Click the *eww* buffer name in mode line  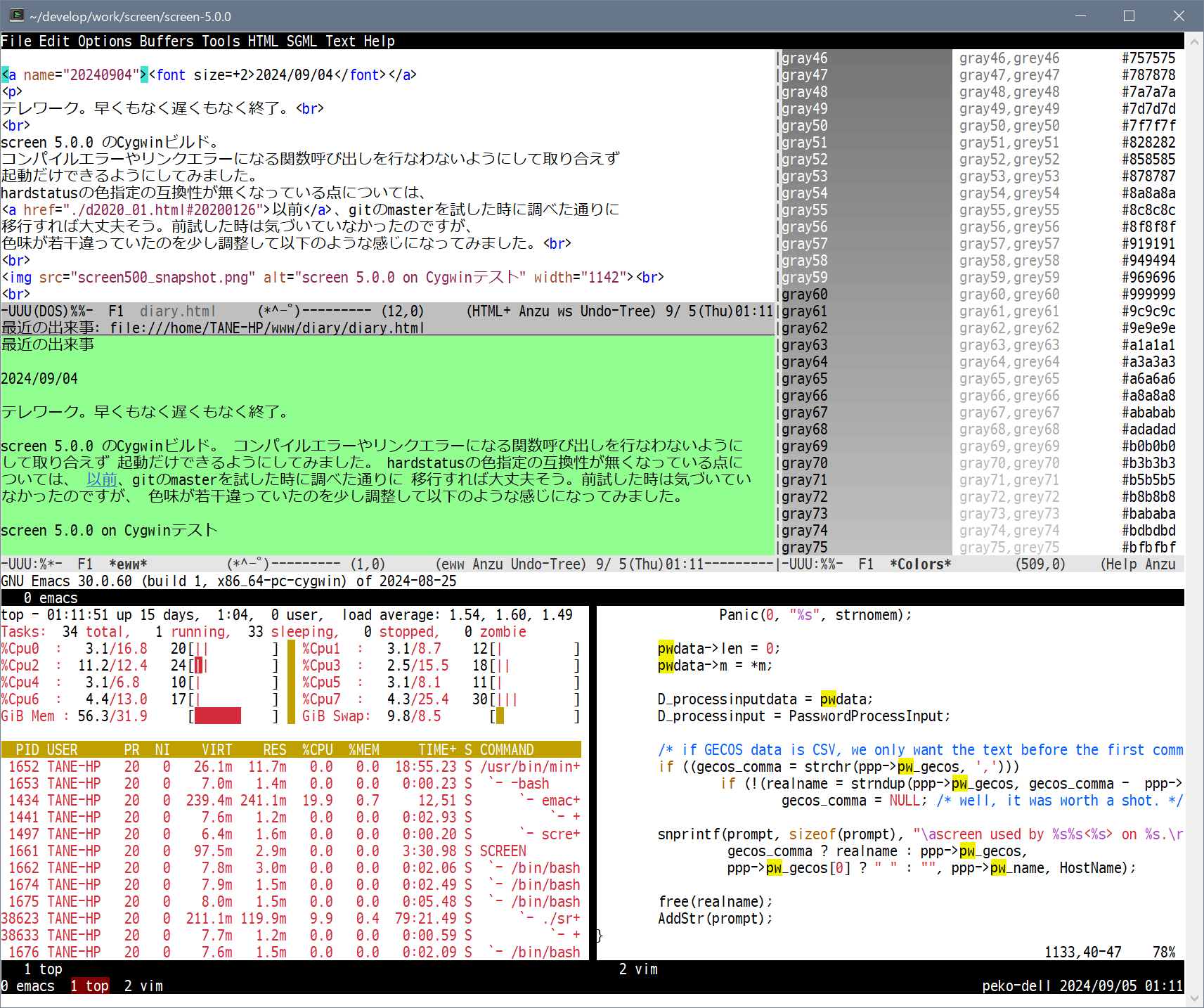click(x=128, y=564)
